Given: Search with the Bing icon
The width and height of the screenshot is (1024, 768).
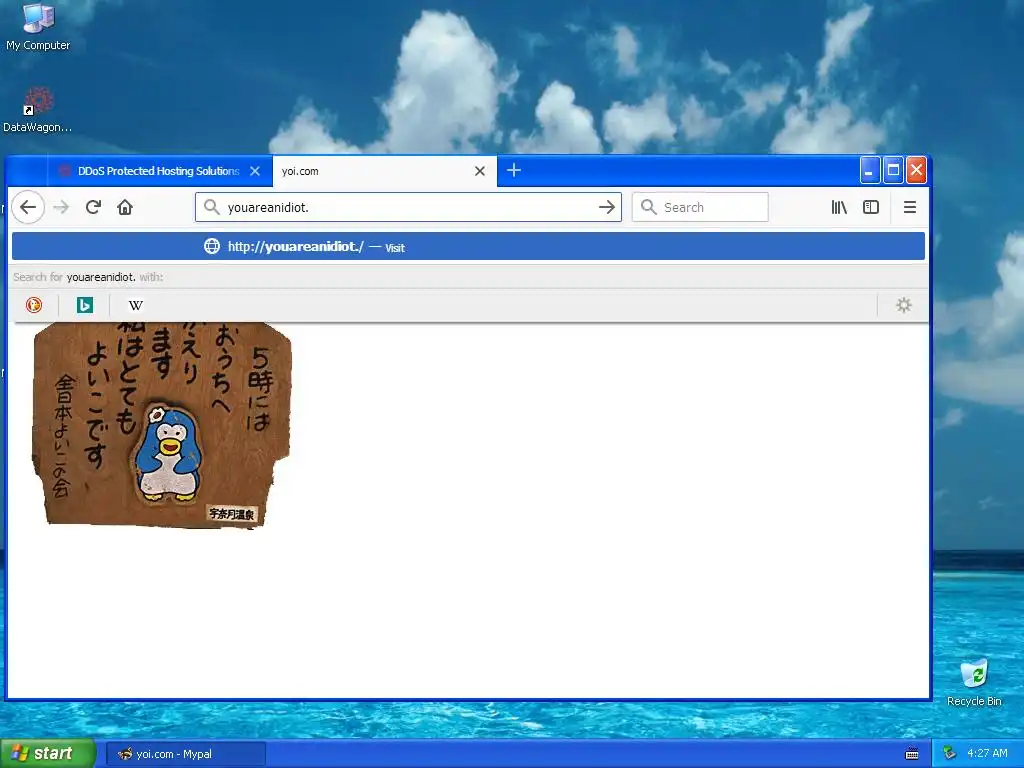Looking at the screenshot, I should click(85, 305).
